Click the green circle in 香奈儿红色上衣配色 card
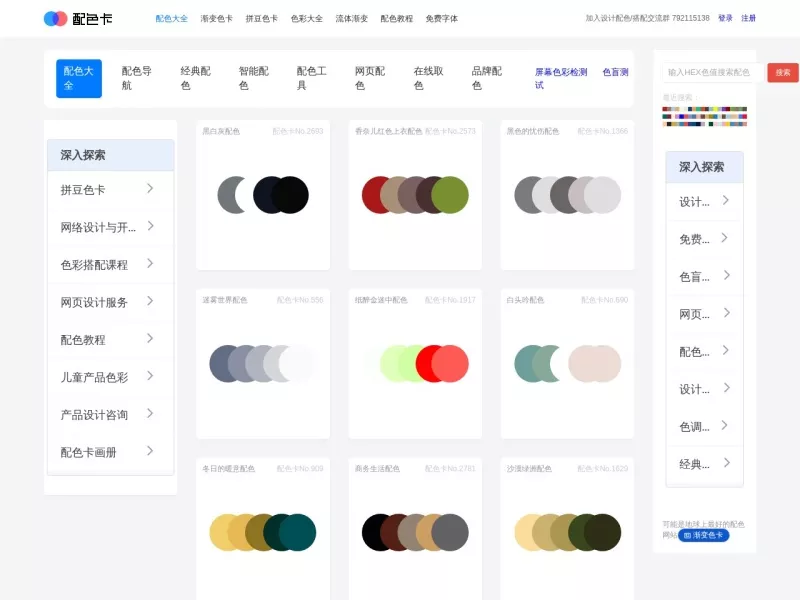800x600 pixels. 451,195
